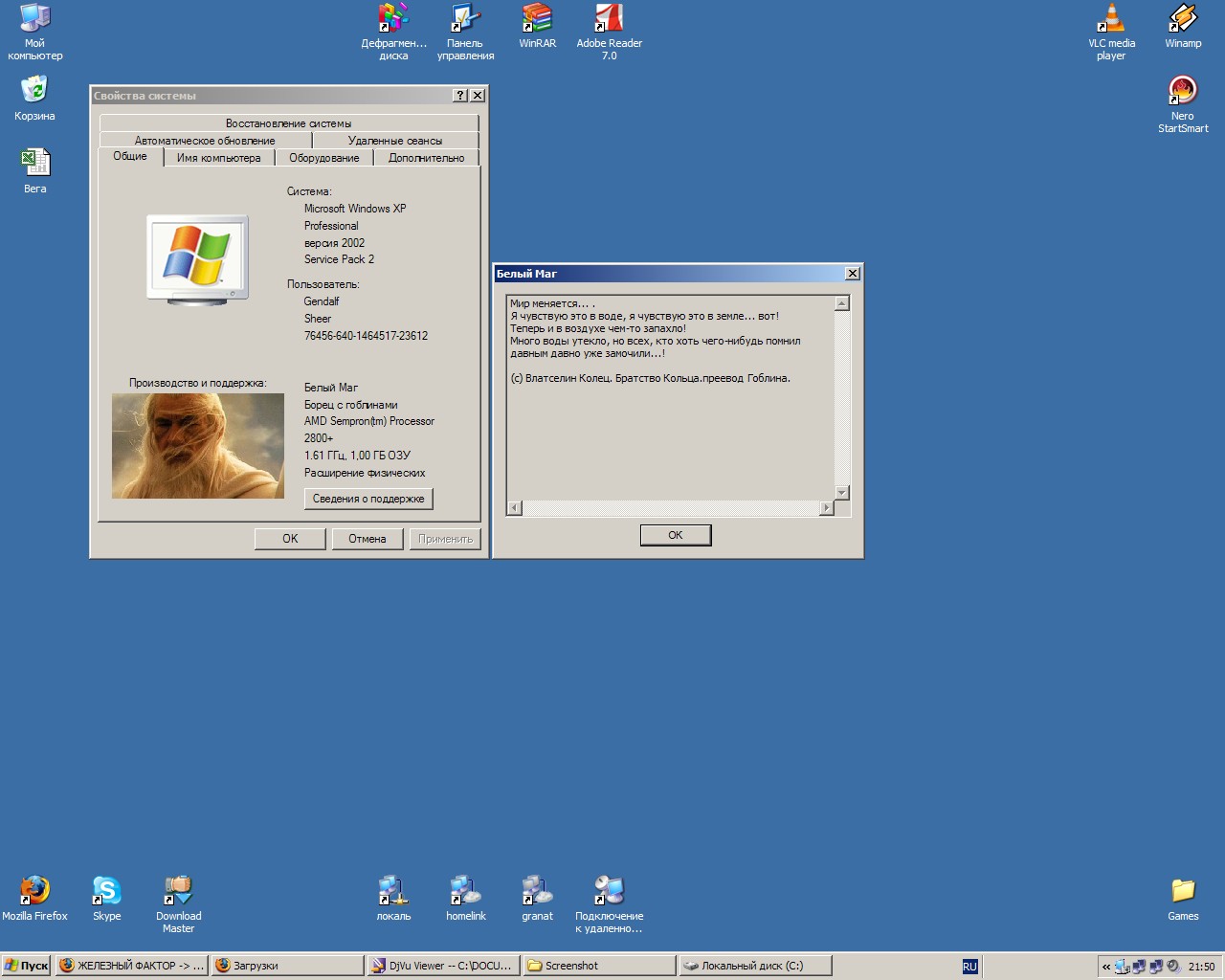Switch to the Восстановление системы tab

click(288, 123)
